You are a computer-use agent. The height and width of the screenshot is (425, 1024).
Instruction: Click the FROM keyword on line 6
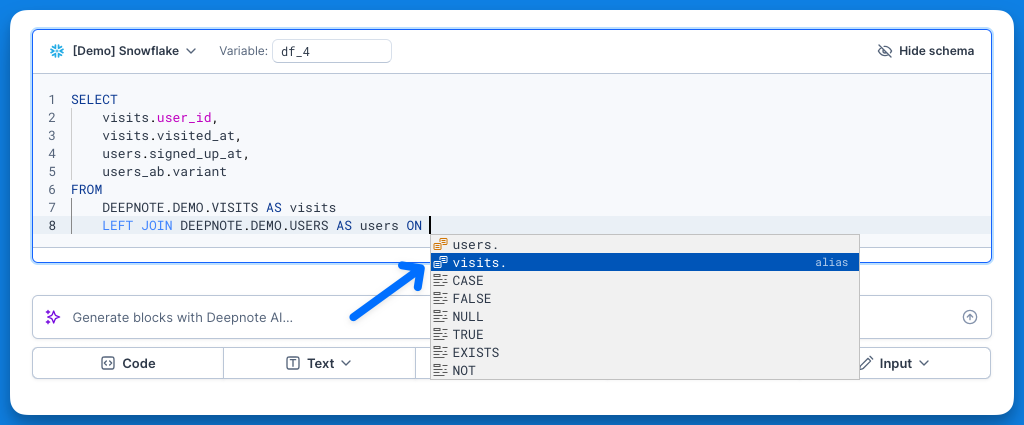tap(87, 190)
